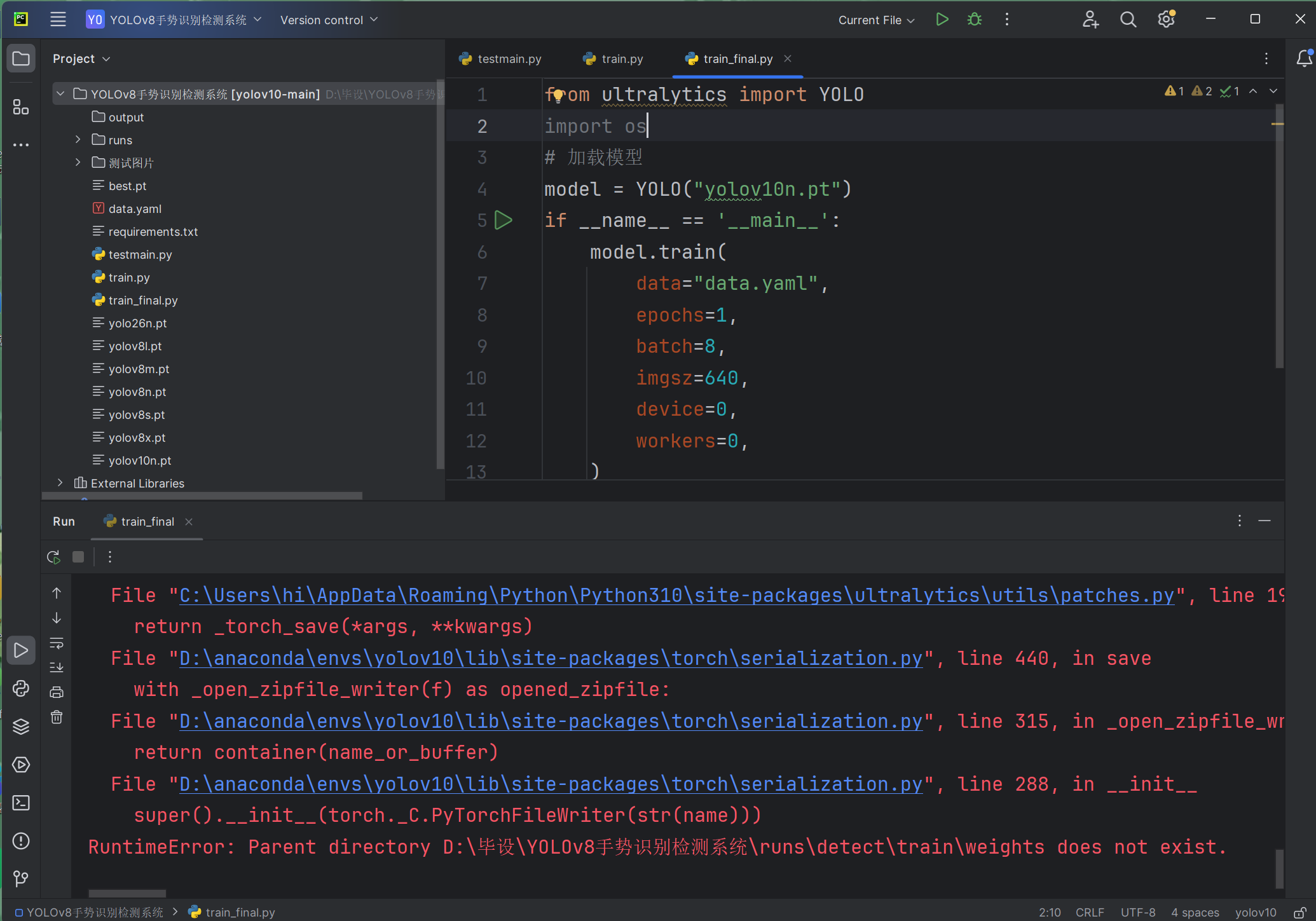This screenshot has height=921, width=1316.
Task: Open serialization.py link at line 440
Action: [551, 658]
